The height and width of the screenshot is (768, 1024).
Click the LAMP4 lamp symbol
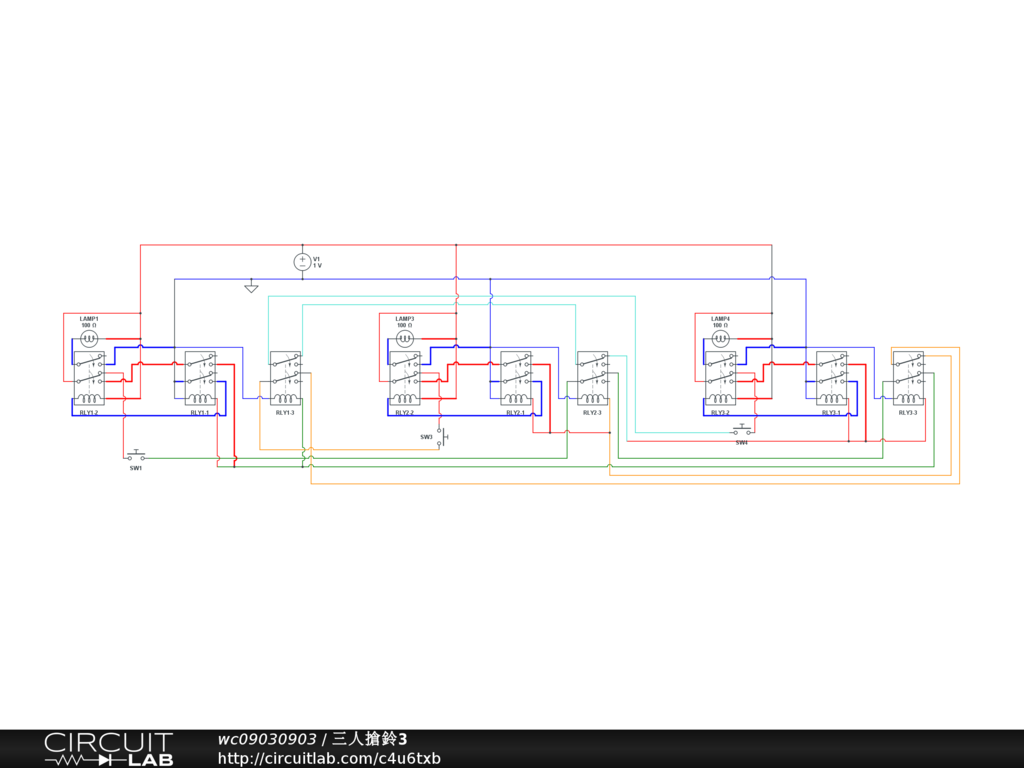(720, 339)
